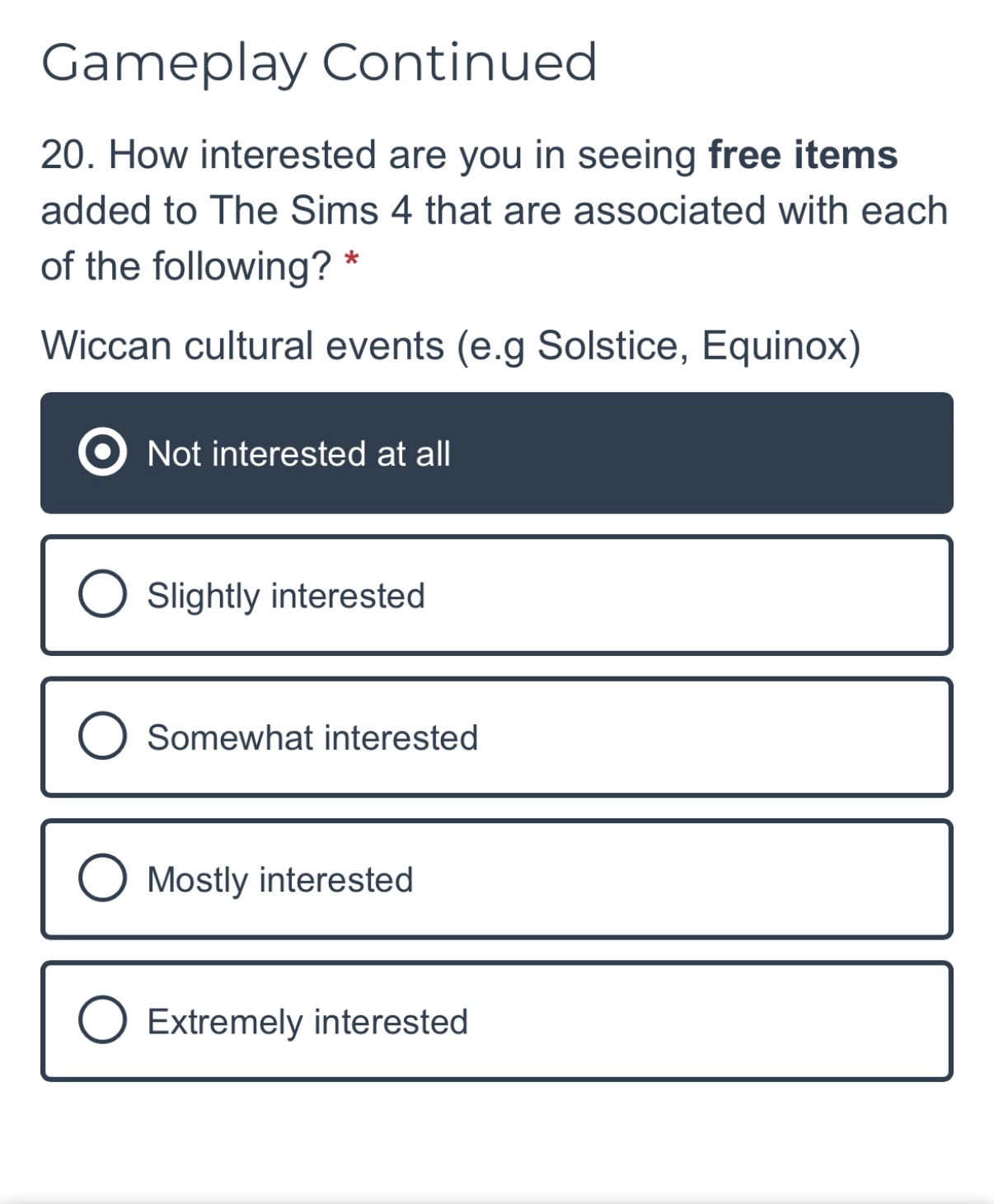Click question number 20 at question start
Viewport: 994px width, 1204px height.
point(68,155)
